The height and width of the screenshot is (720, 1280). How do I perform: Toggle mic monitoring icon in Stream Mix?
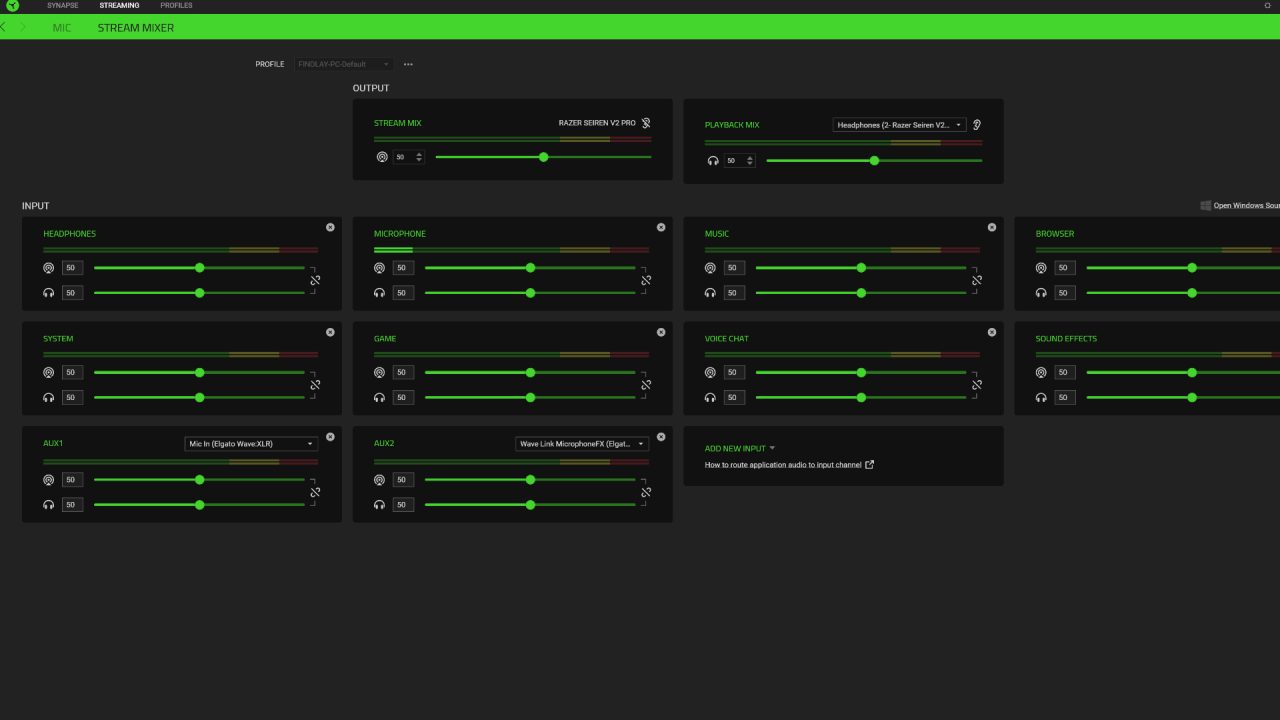pos(646,123)
